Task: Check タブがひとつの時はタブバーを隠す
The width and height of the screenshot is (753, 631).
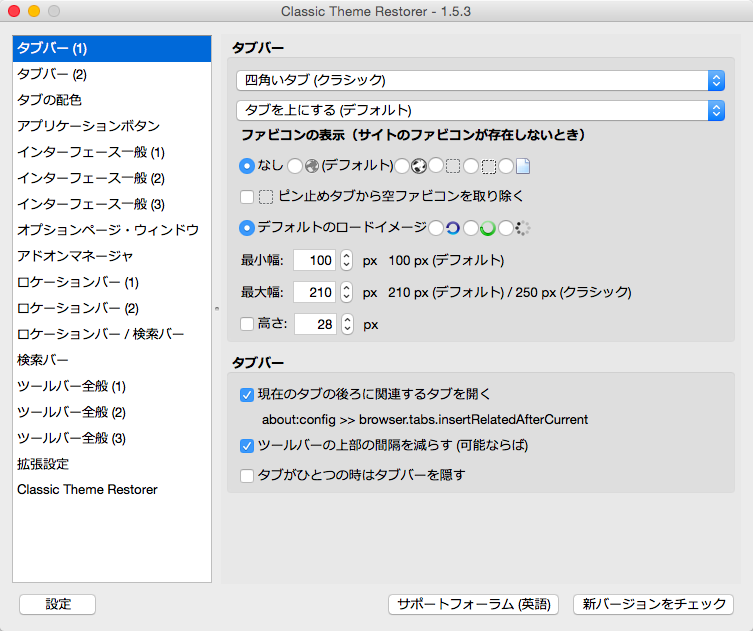Action: [x=247, y=476]
